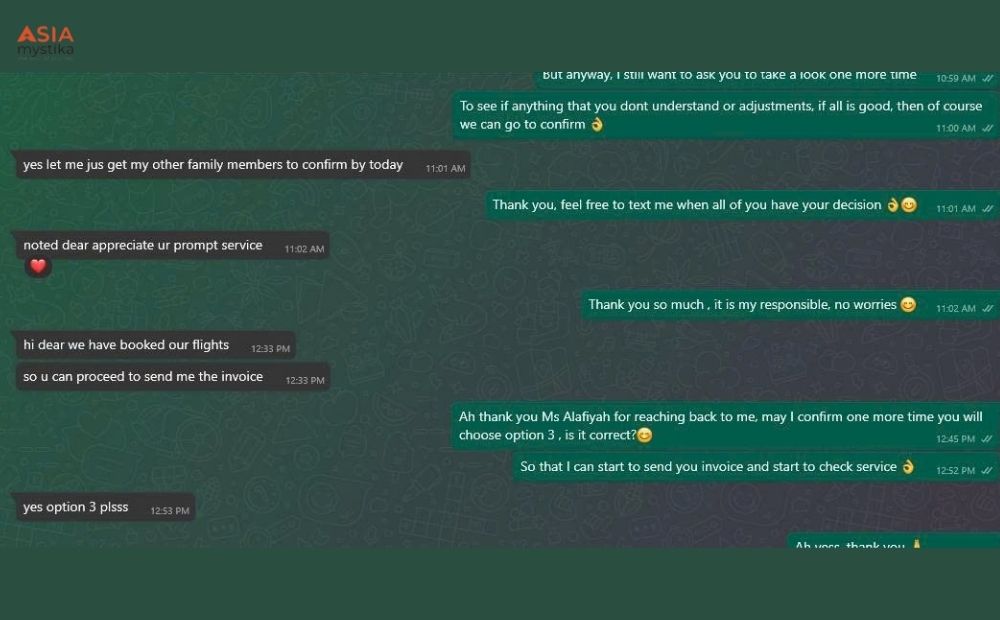Image resolution: width=1000 pixels, height=620 pixels.
Task: Click read ticks on 11:01 AM sent message
Action: [988, 209]
